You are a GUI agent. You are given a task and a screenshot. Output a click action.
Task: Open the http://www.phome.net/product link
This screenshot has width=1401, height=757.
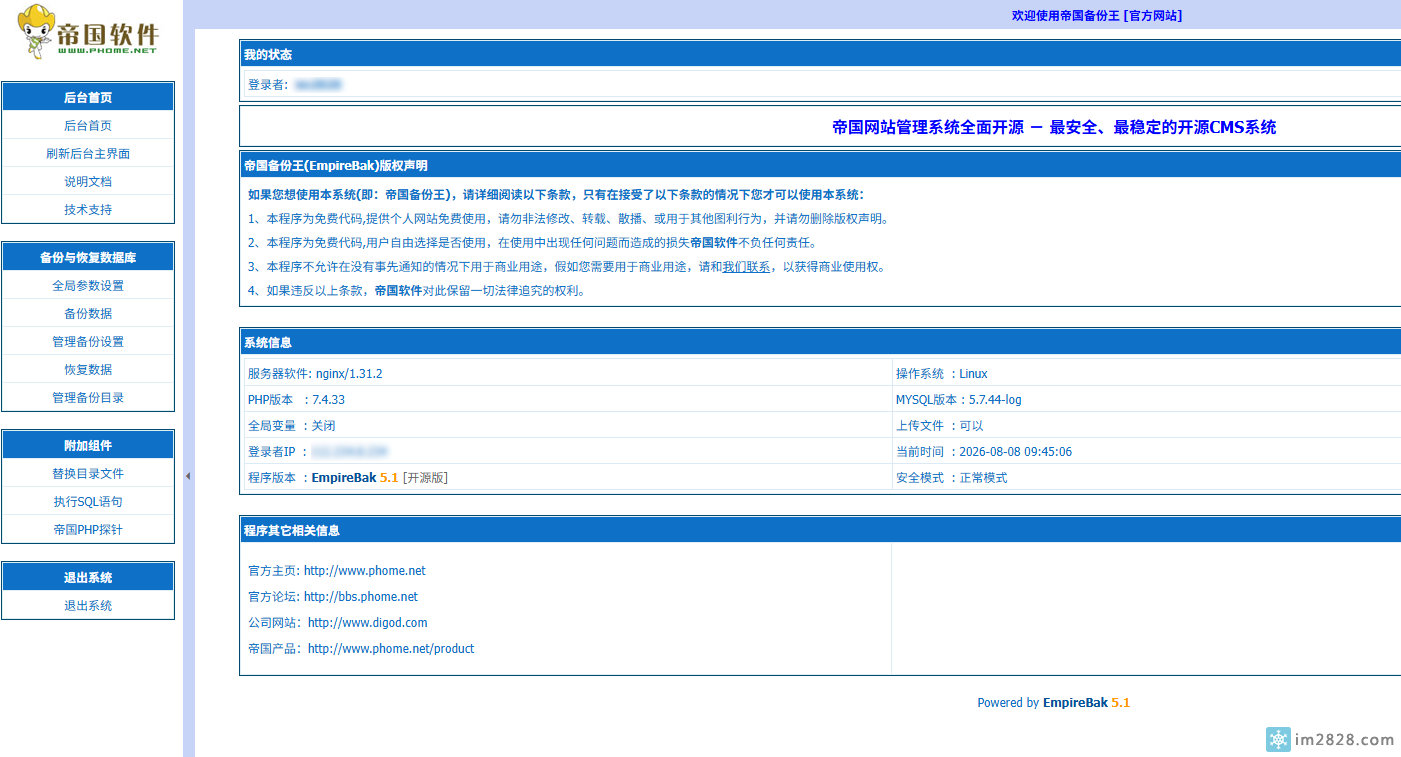[391, 649]
